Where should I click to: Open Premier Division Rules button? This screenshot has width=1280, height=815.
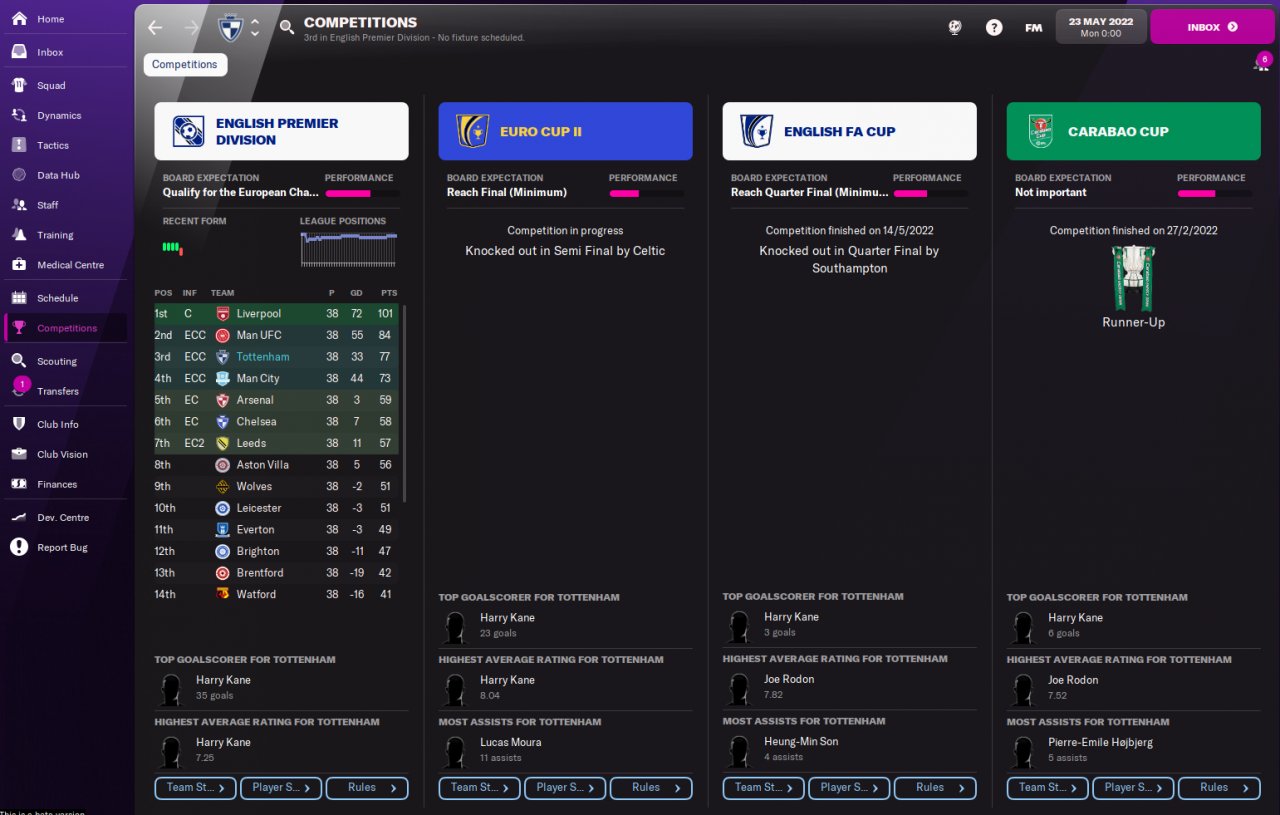pyautogui.click(x=367, y=788)
